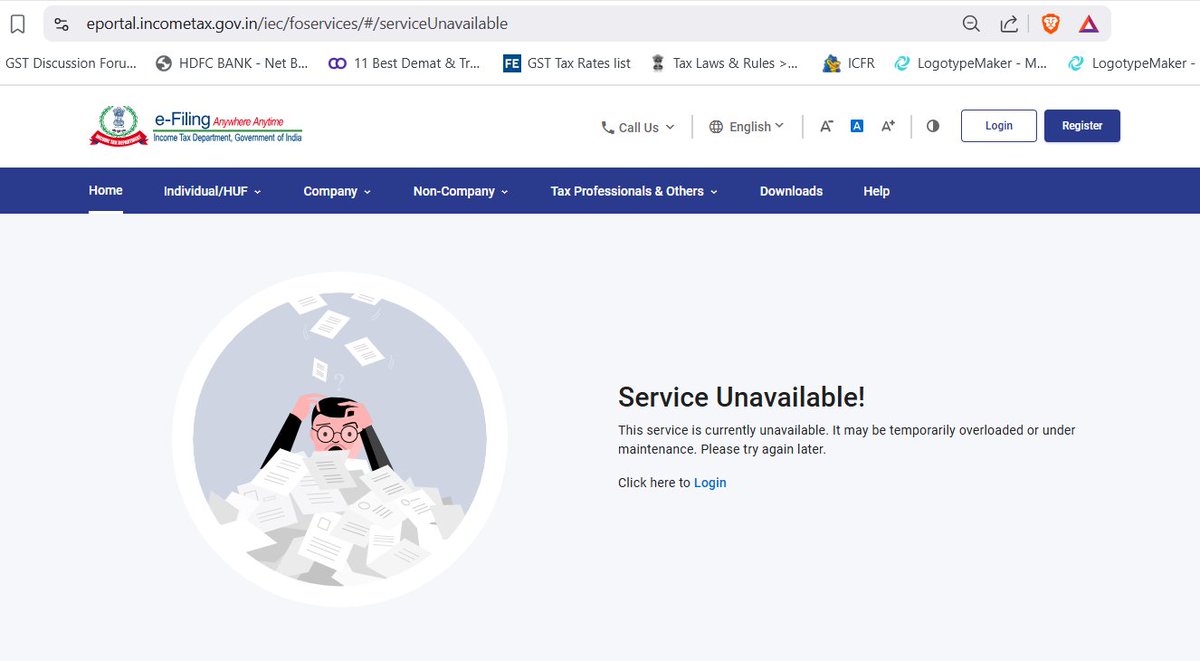Click the Service Unavailable! heading
The height and width of the screenshot is (661, 1200).
pos(741,397)
